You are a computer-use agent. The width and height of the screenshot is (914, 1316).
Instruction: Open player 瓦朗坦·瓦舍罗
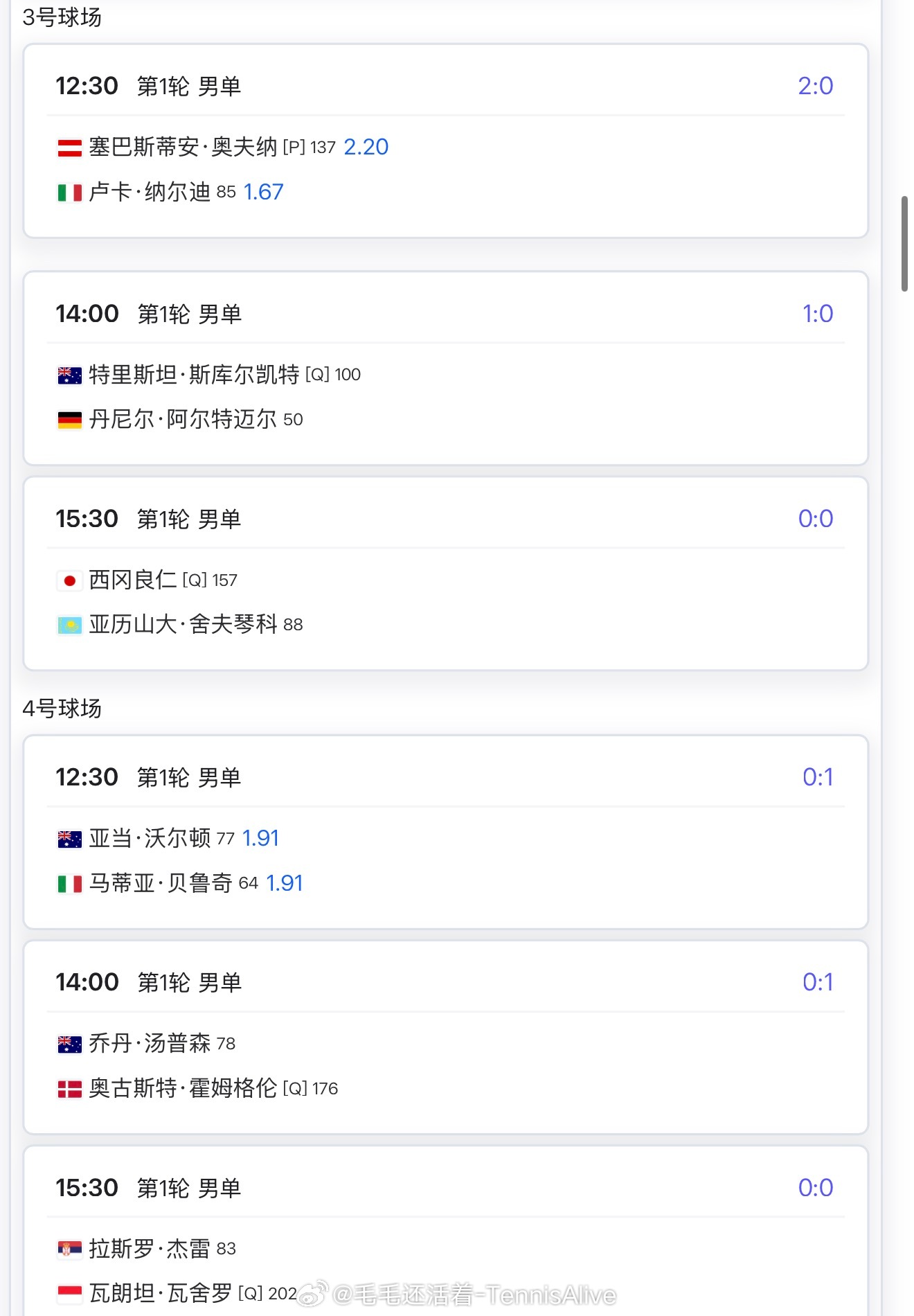pyautogui.click(x=161, y=1293)
